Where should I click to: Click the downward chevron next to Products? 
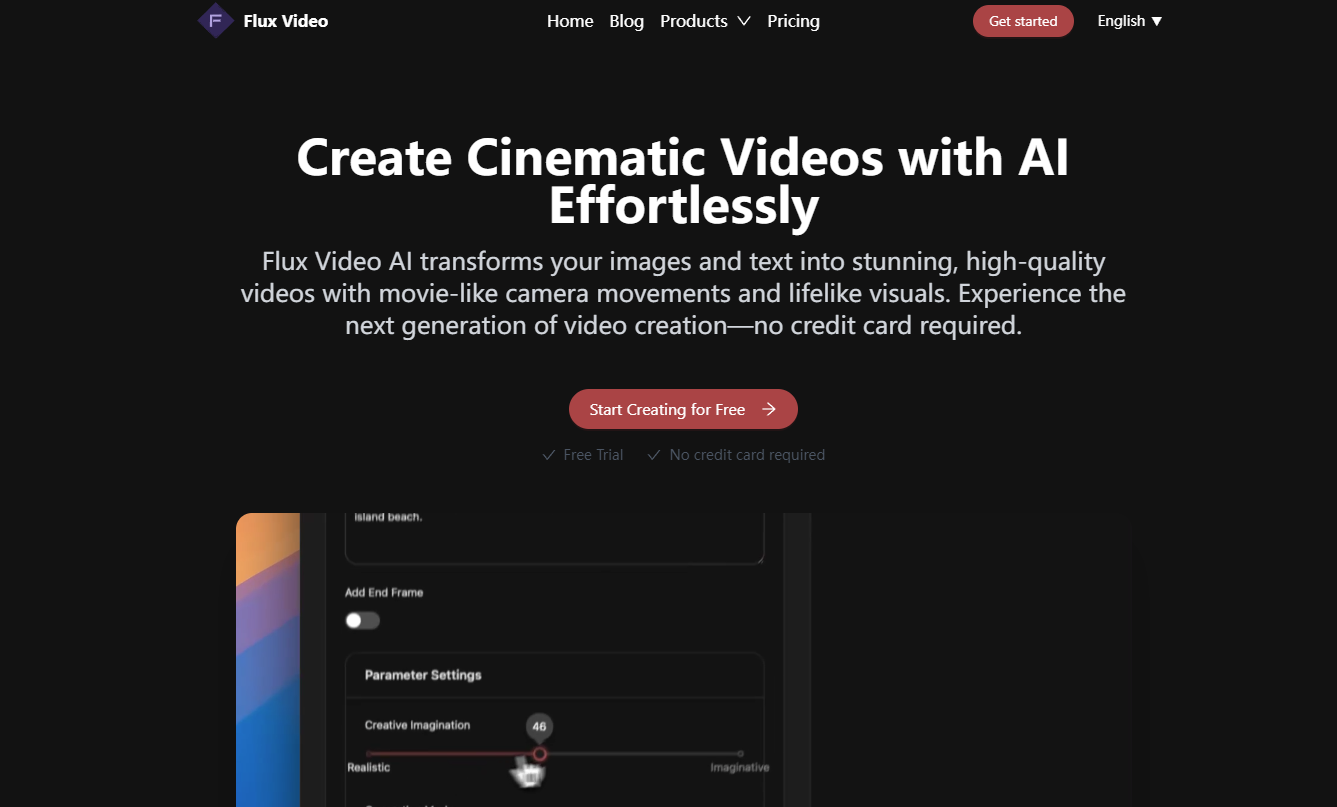(x=744, y=20)
